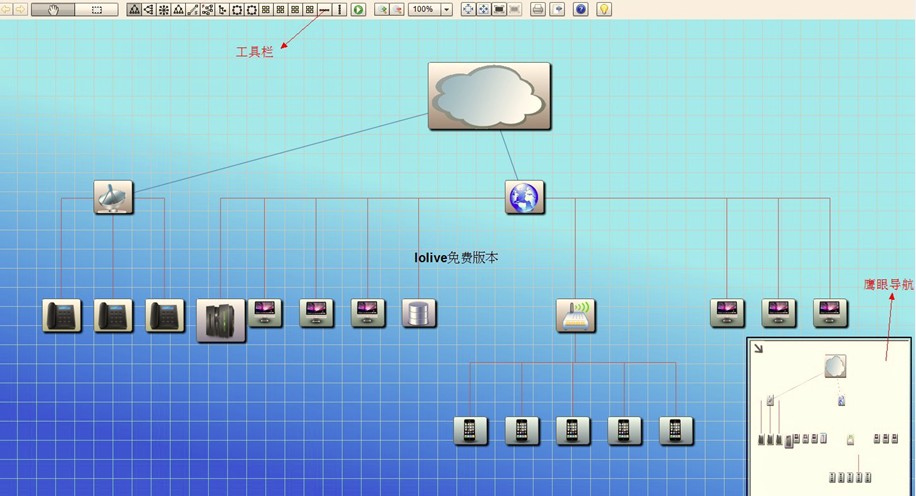Switch to rectangle marquee selection mode
The image size is (916, 496).
point(96,9)
